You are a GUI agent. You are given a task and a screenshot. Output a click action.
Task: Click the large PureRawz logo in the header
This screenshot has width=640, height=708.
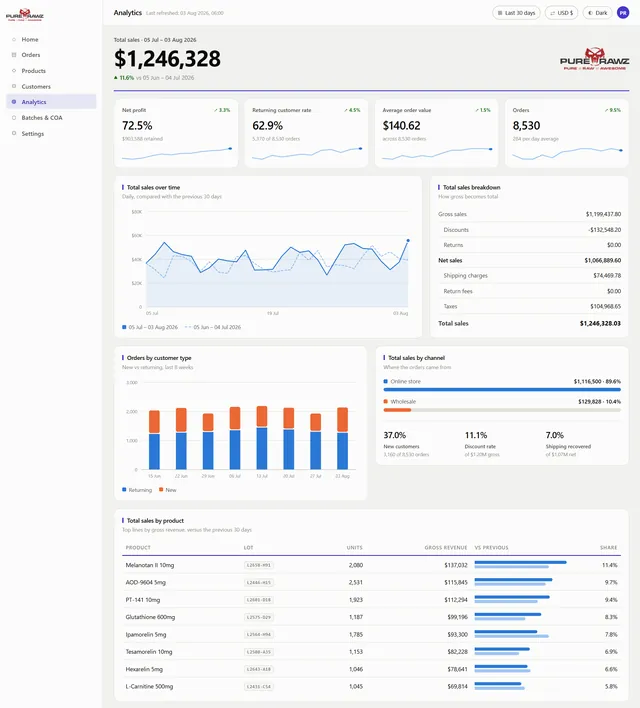click(594, 59)
